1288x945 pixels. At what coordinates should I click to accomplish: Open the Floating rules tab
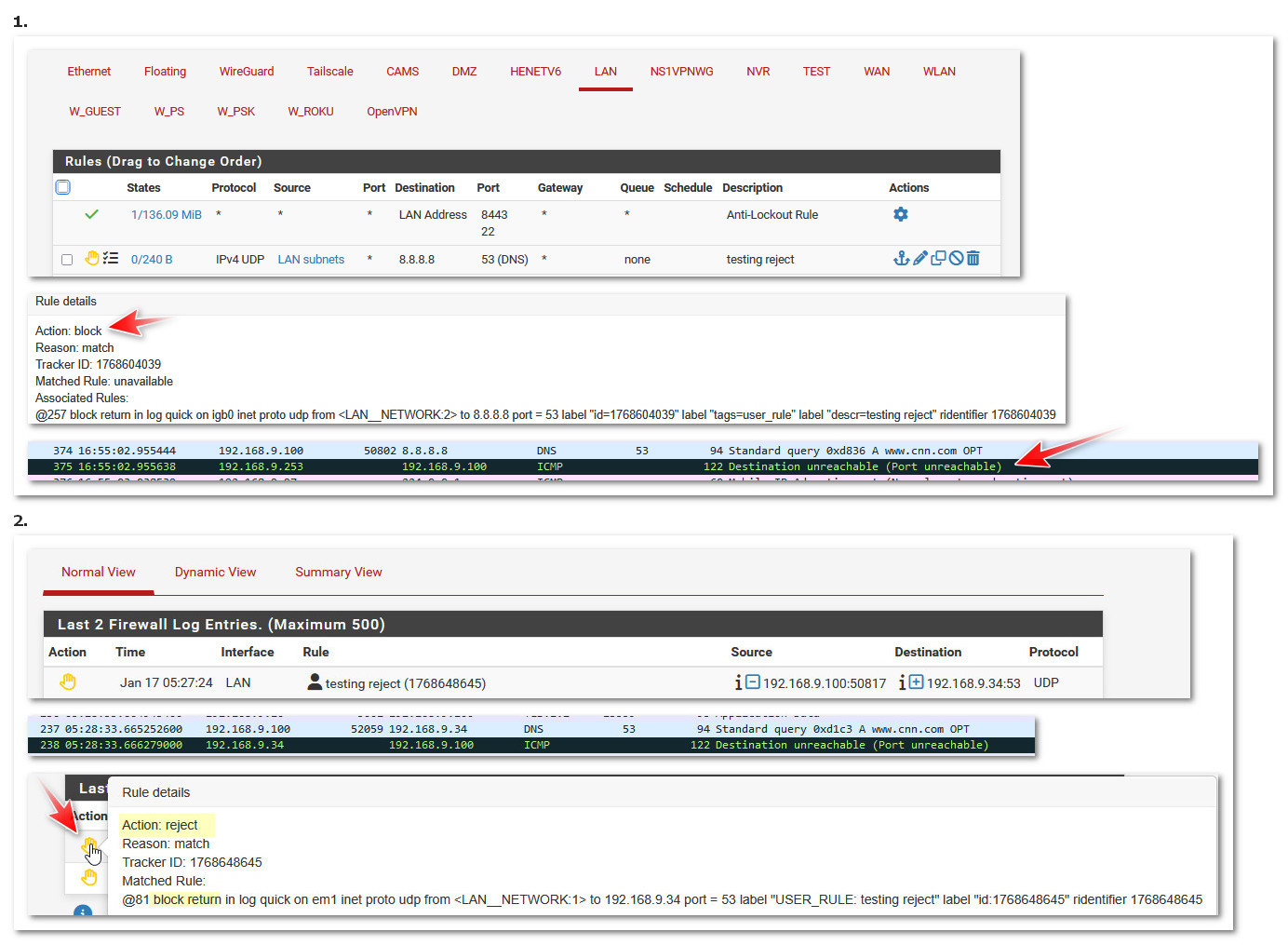tap(165, 72)
